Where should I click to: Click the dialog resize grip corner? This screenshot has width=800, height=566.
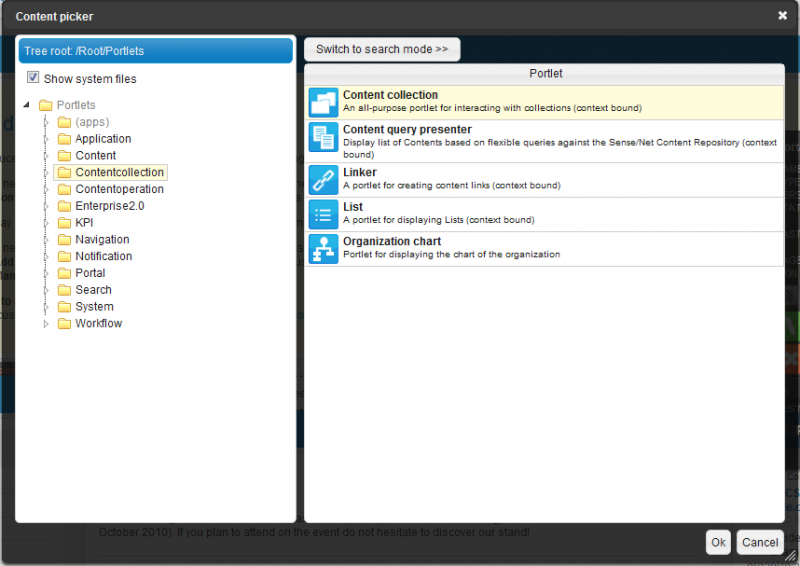tap(790, 556)
